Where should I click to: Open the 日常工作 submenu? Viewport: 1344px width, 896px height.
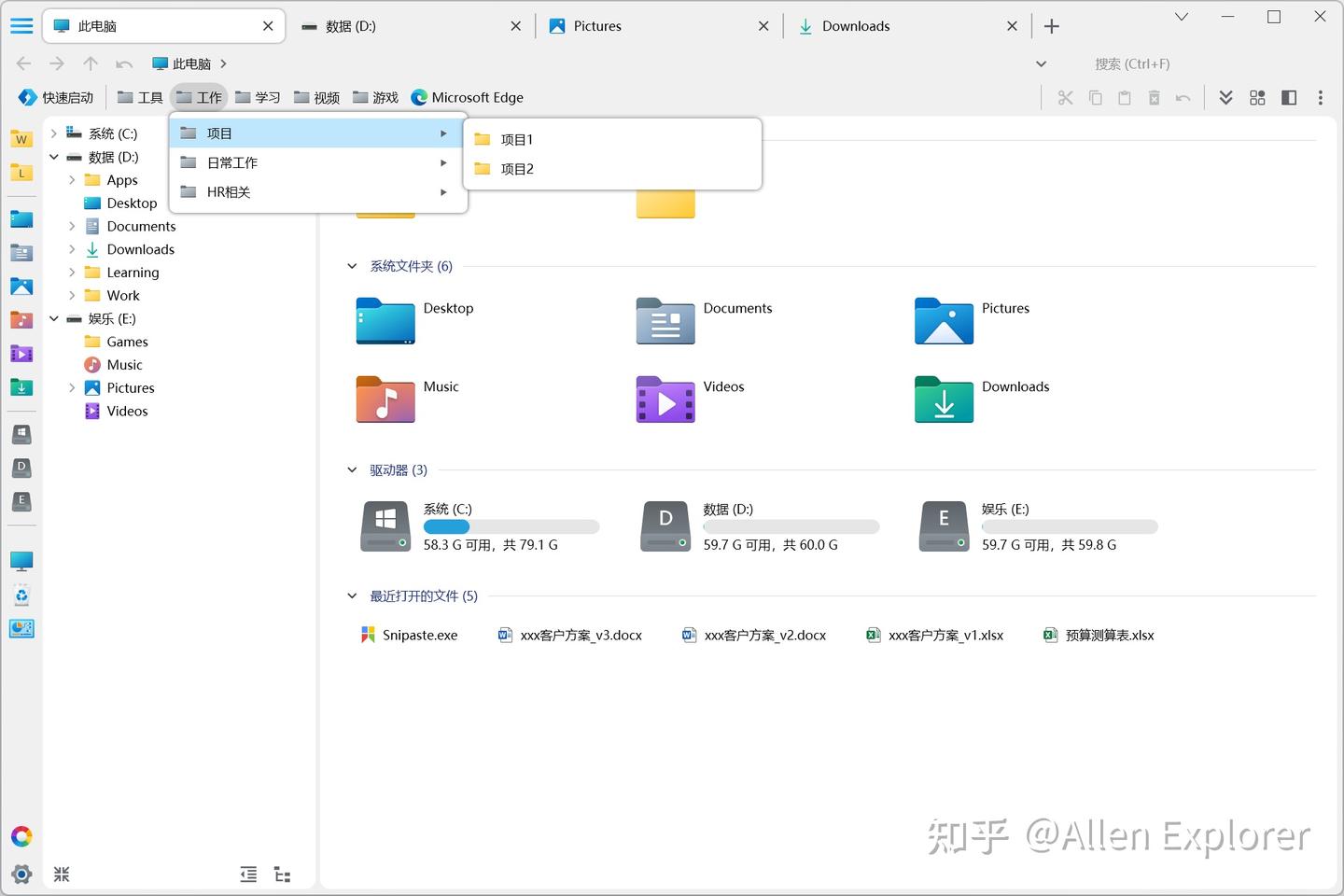tap(232, 162)
